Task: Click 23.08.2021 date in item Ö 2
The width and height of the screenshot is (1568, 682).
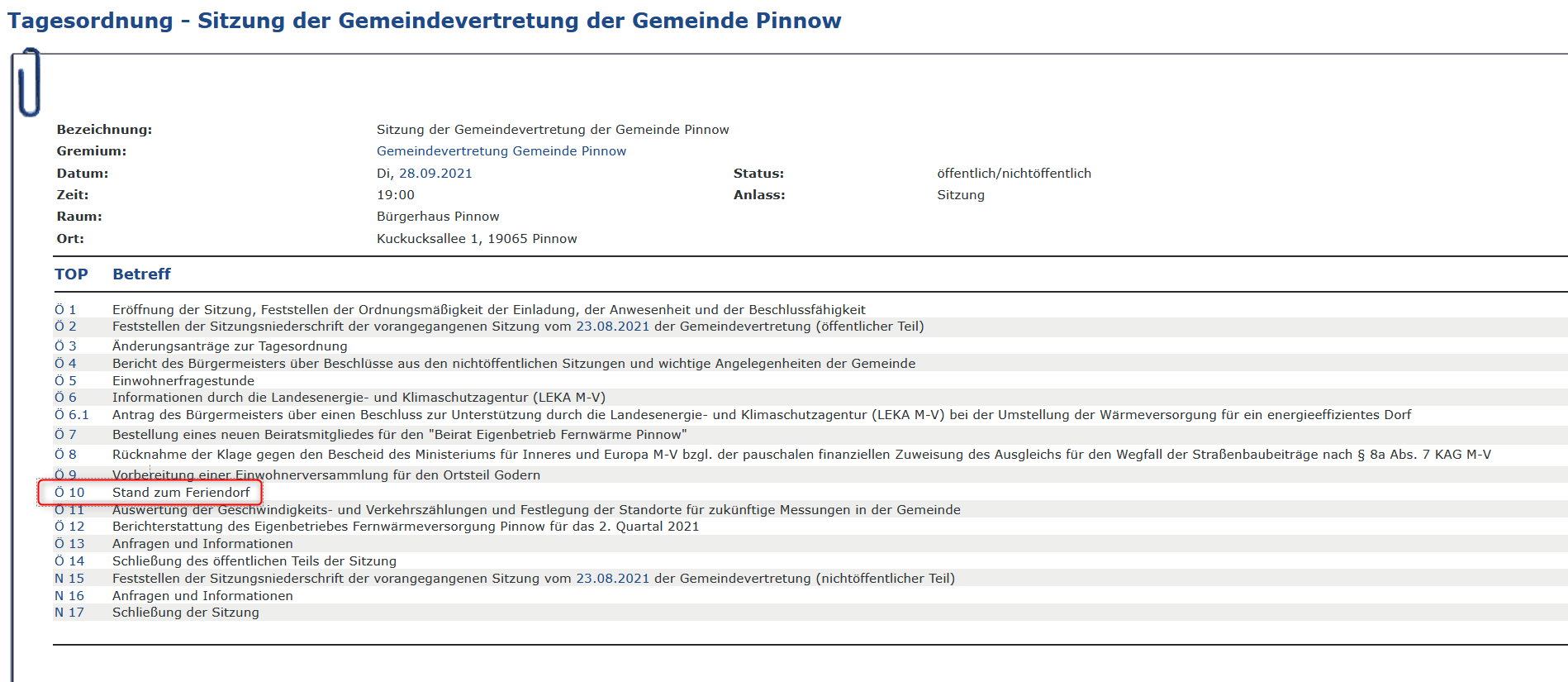Action: tap(612, 327)
